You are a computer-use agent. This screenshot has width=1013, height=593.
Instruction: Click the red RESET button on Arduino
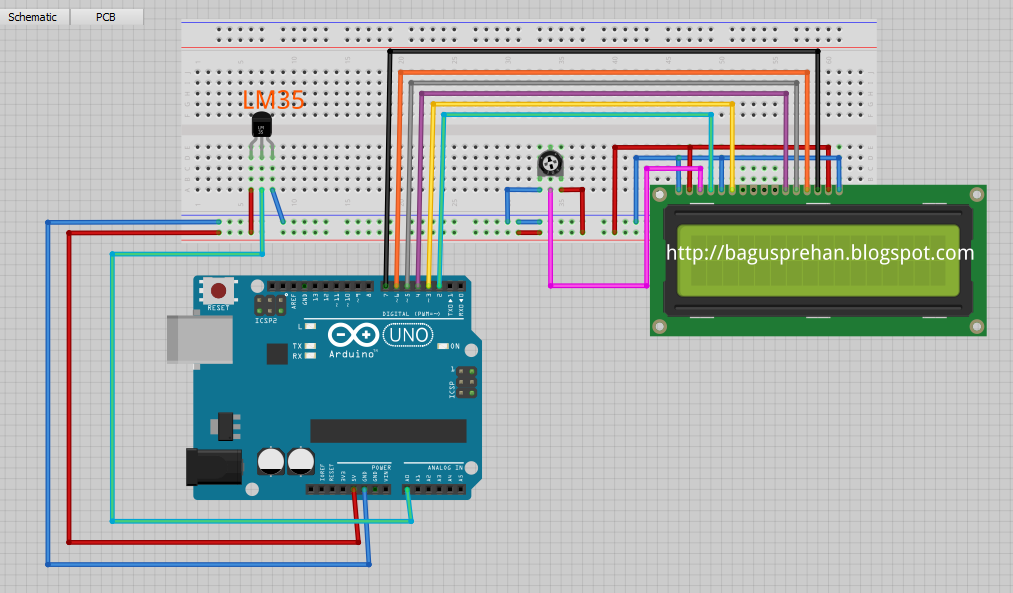point(218,290)
